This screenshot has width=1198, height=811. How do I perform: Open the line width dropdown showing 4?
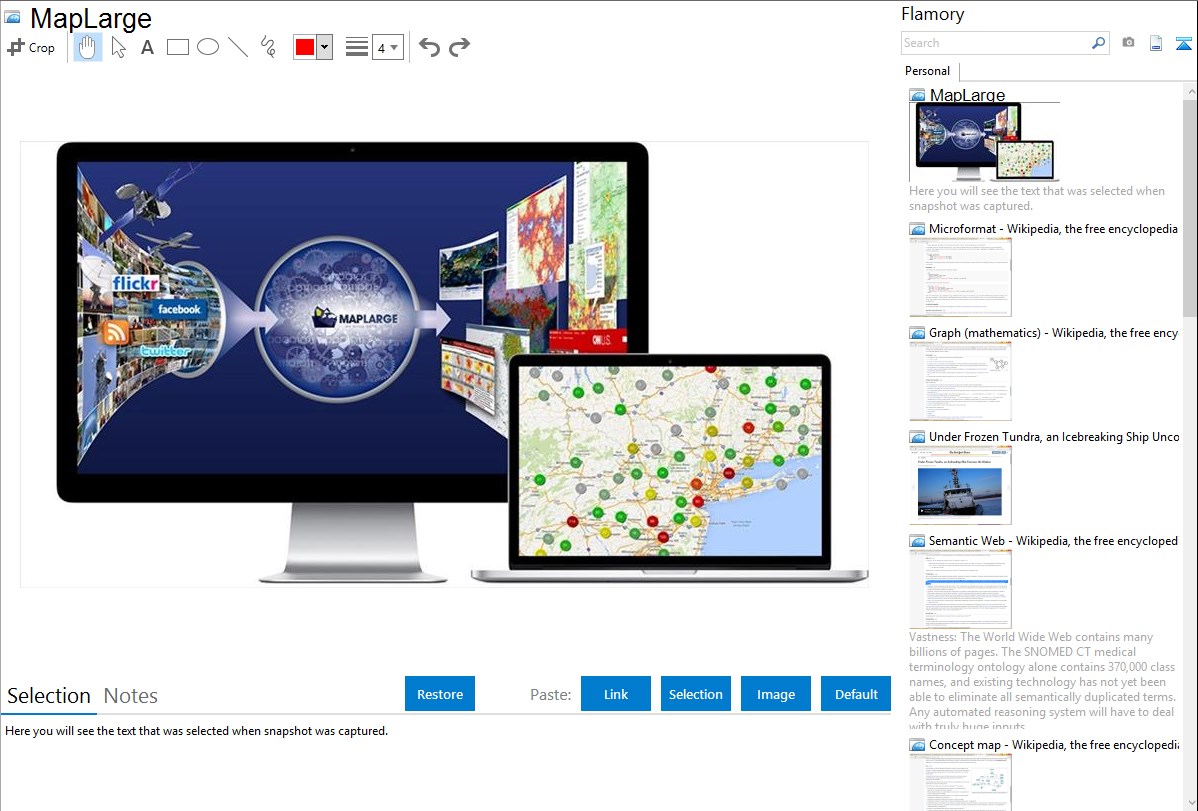tap(387, 47)
